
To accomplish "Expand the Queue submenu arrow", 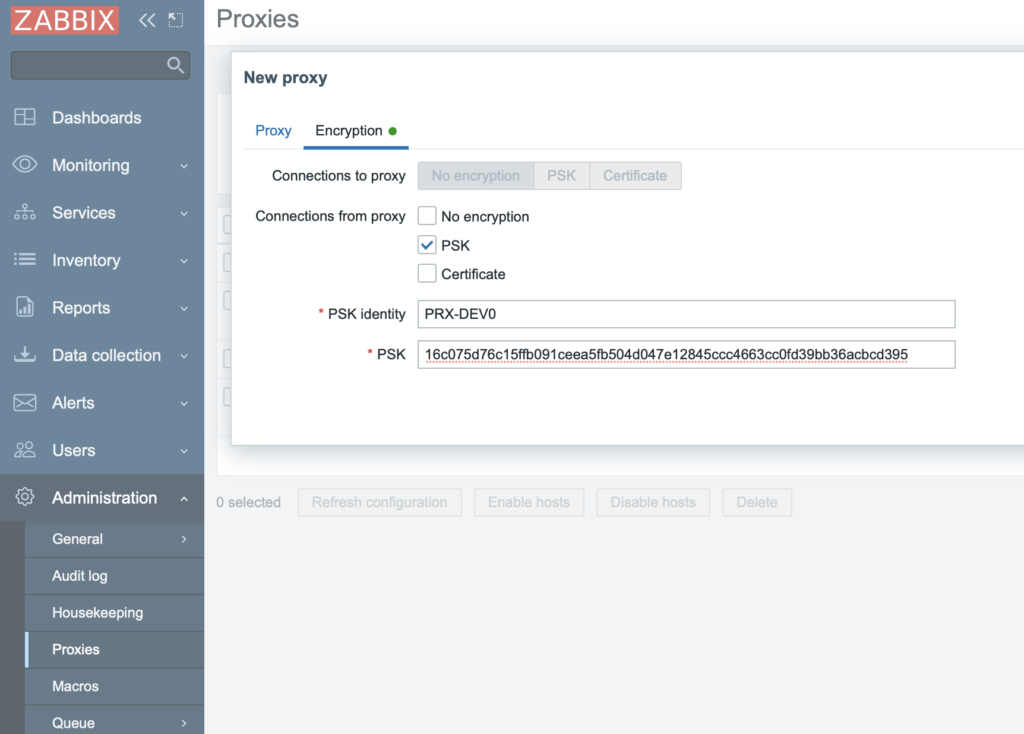I will point(183,721).
